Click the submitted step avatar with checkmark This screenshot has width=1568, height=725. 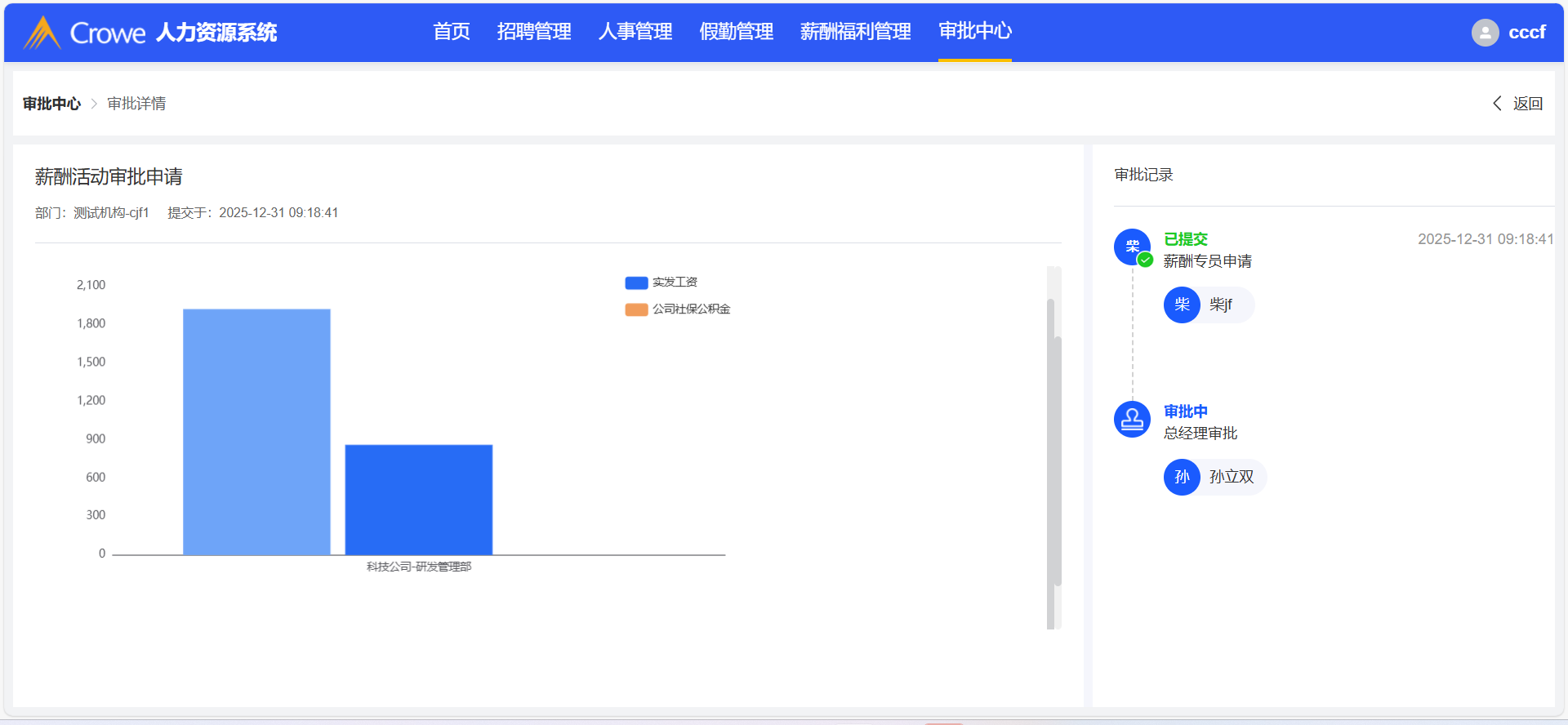pyautogui.click(x=1133, y=247)
